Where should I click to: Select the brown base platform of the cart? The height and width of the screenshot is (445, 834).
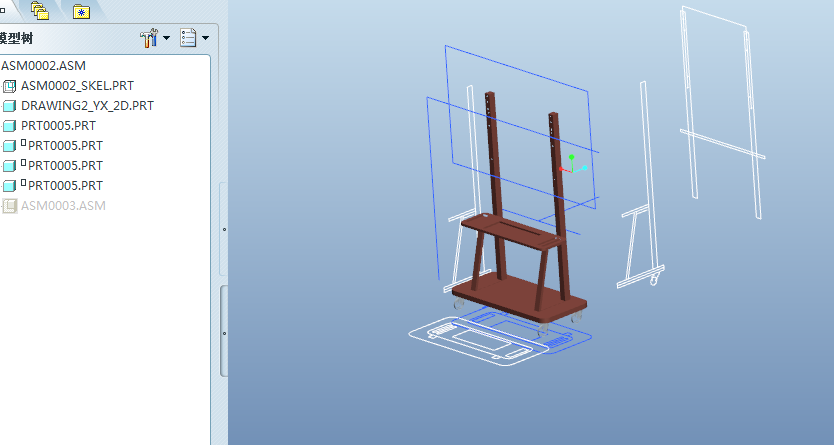[x=519, y=298]
